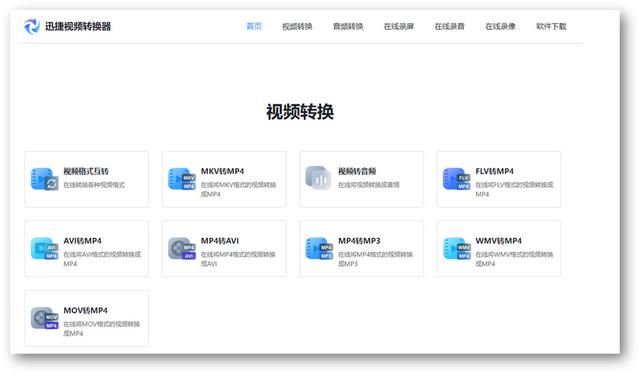Open the AVI转MP4 icon
The image size is (640, 374).
[x=44, y=249]
